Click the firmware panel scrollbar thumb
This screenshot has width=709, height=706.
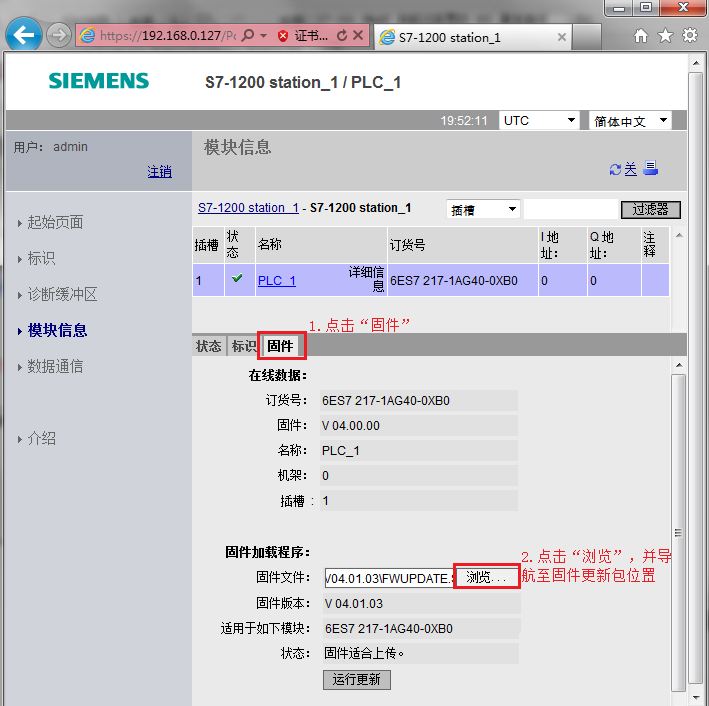point(678,532)
